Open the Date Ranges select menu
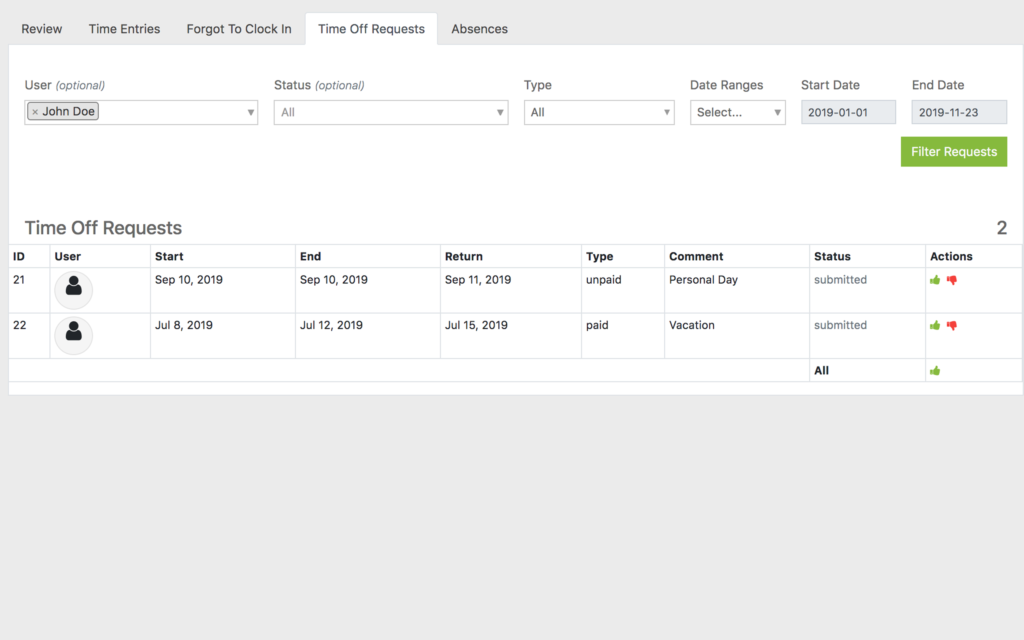 point(737,112)
